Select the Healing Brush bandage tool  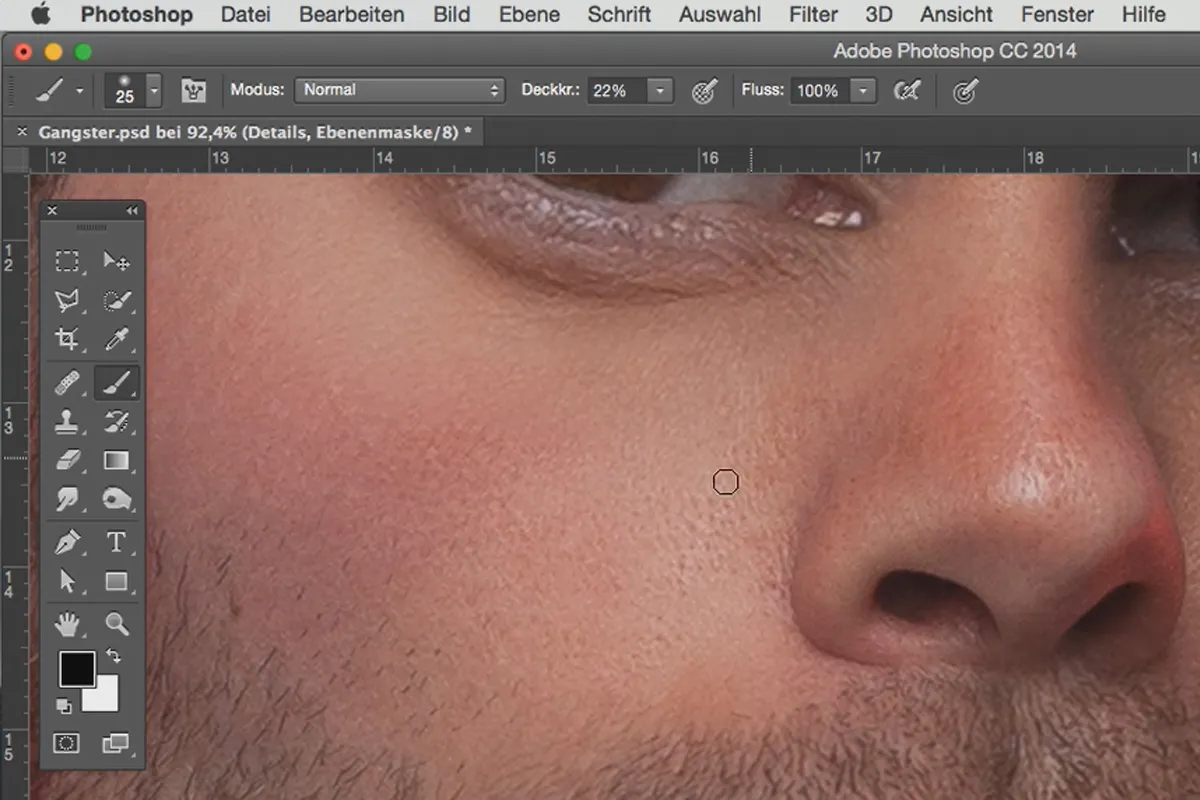pyautogui.click(x=67, y=382)
